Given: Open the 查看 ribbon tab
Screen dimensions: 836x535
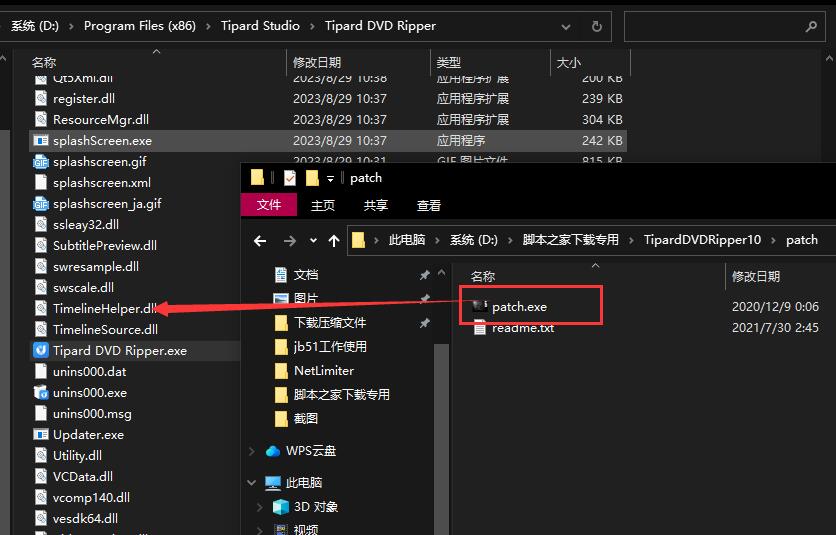Looking at the screenshot, I should (x=429, y=205).
